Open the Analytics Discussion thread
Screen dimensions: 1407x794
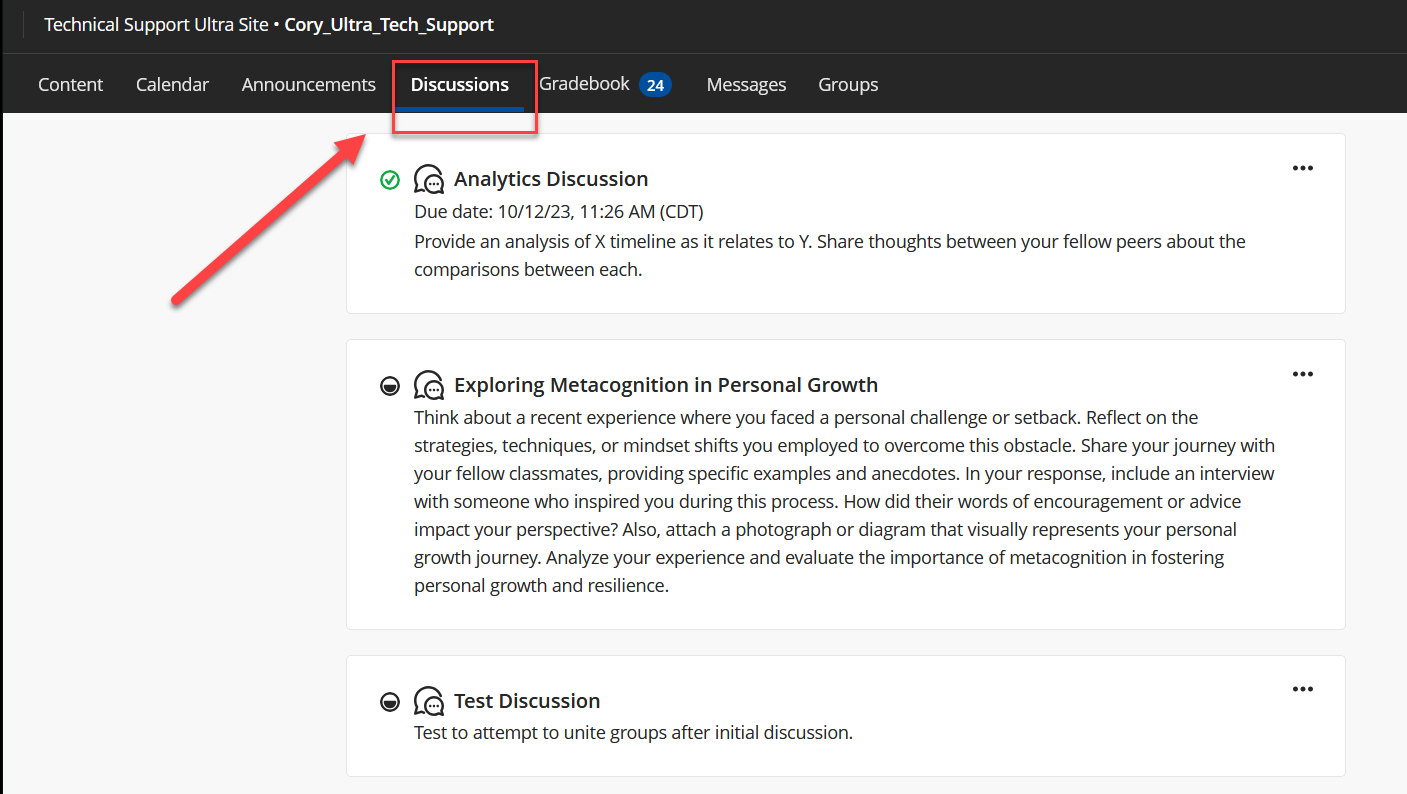(x=551, y=179)
